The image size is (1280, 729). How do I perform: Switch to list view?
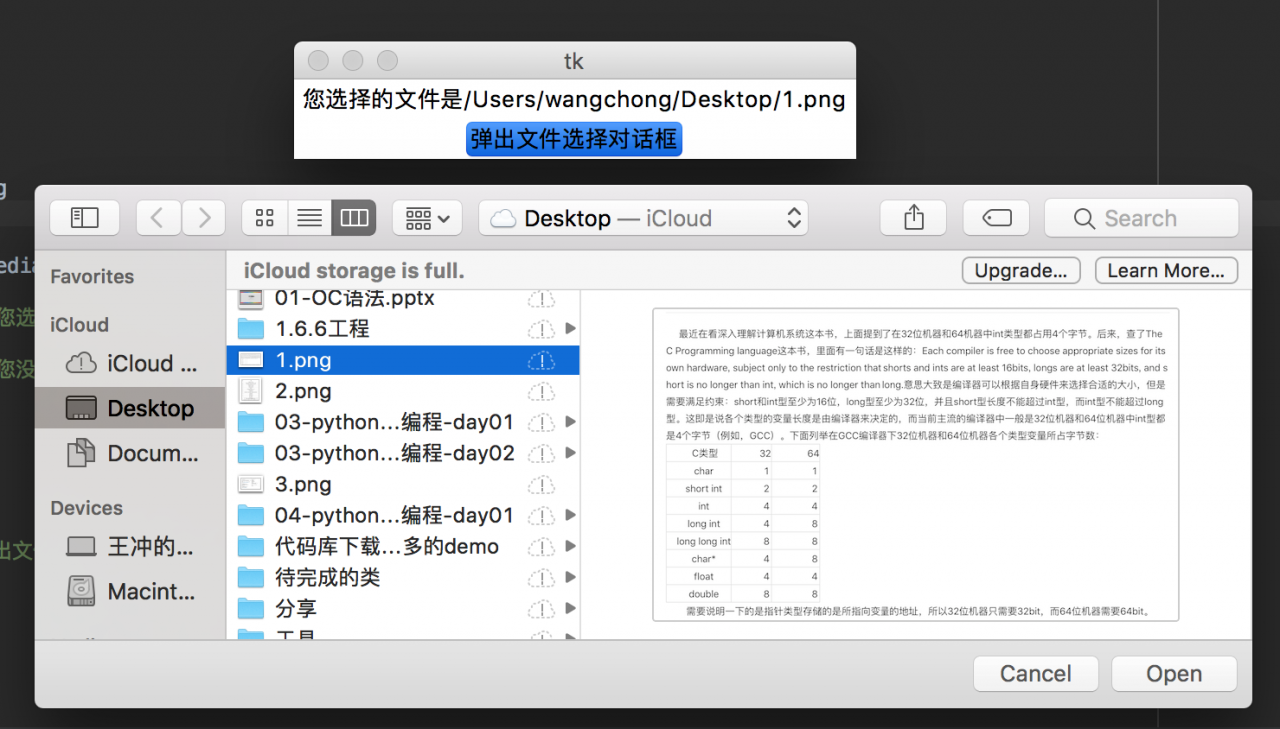pyautogui.click(x=310, y=218)
